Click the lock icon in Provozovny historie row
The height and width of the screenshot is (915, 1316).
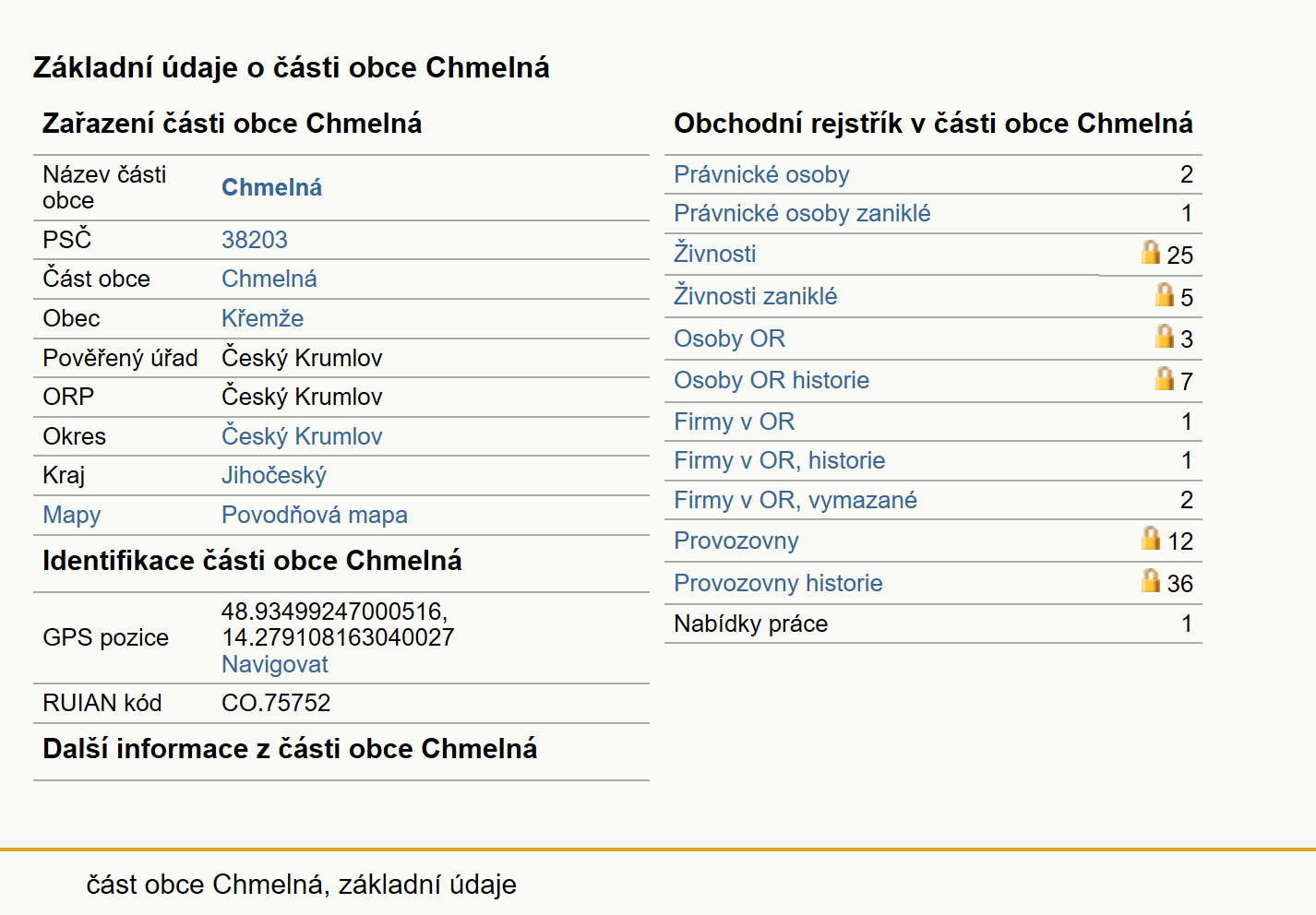click(1150, 581)
